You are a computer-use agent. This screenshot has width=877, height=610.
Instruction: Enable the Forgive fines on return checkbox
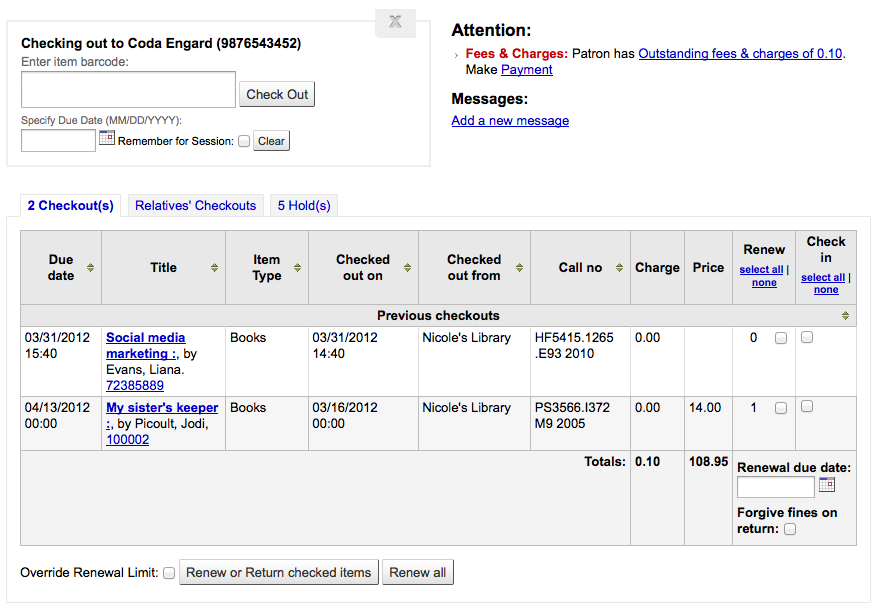[790, 529]
